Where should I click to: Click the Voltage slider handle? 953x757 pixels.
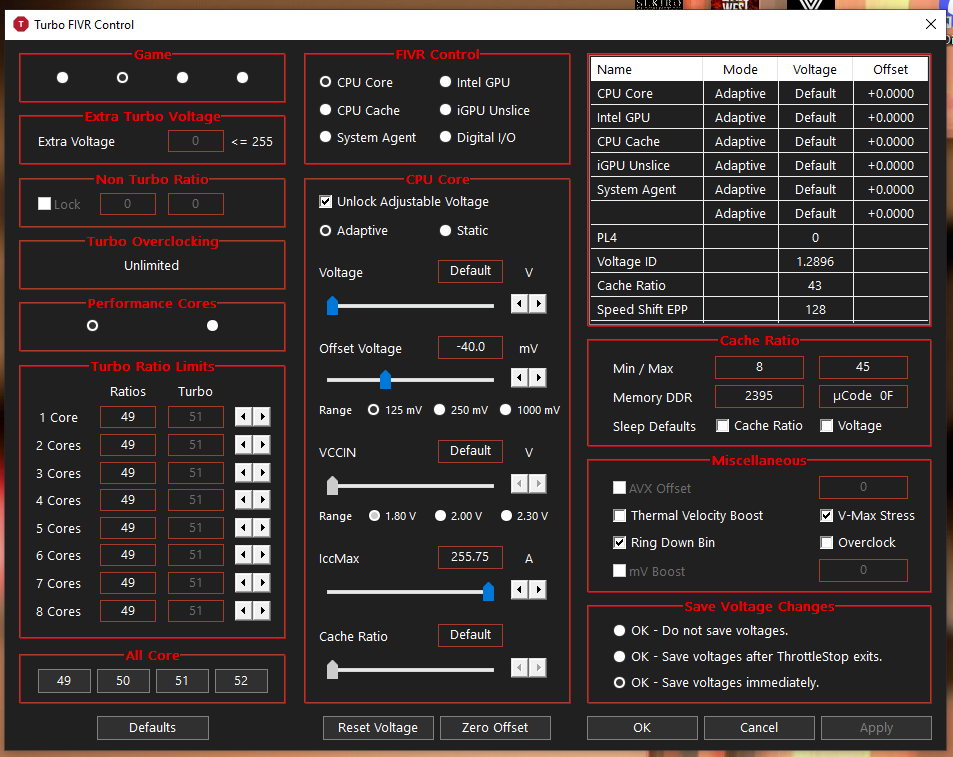(x=332, y=306)
